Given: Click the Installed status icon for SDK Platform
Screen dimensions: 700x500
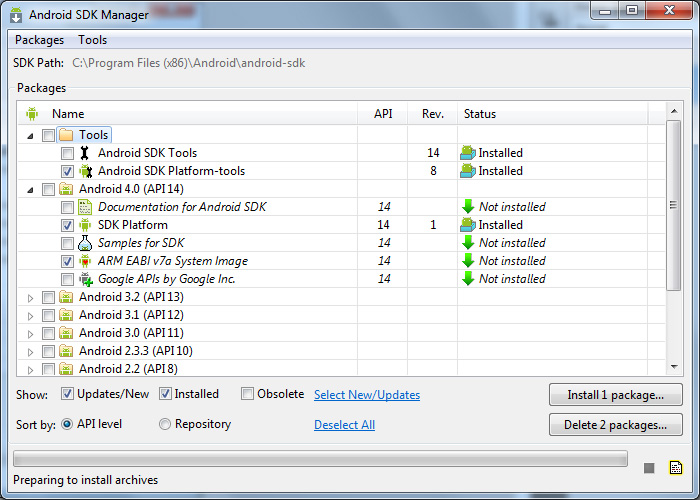Looking at the screenshot, I should click(x=468, y=225).
